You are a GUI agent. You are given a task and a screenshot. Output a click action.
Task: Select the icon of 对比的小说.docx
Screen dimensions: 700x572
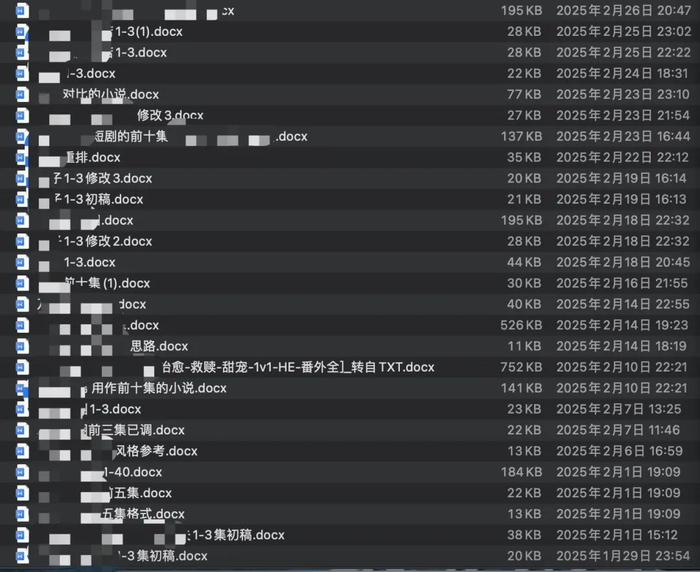pyautogui.click(x=22, y=94)
